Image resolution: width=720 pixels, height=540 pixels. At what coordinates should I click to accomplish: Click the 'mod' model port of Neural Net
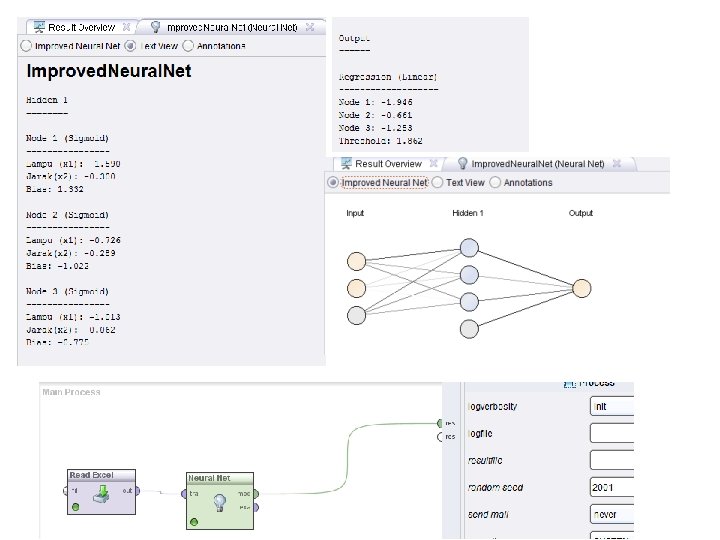(x=256, y=494)
